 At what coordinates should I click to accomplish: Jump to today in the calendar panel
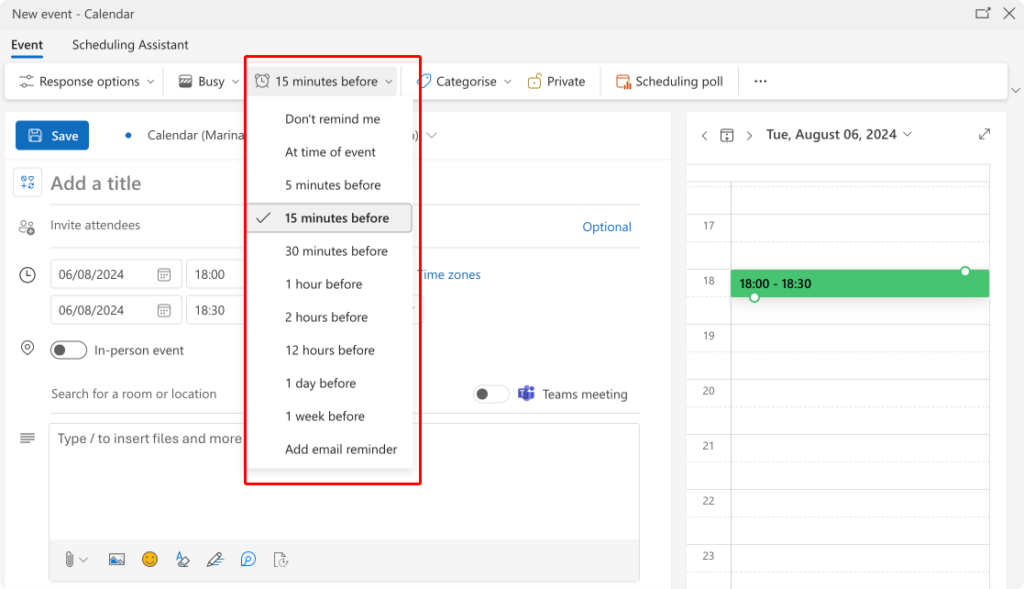(727, 136)
